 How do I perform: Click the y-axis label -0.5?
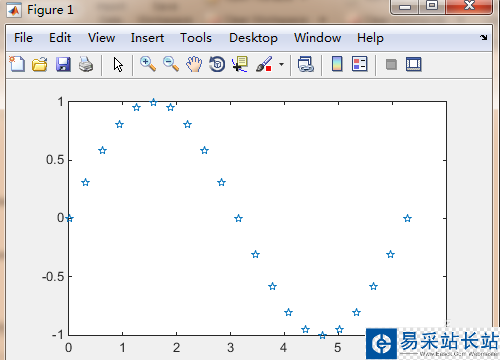click(53, 276)
